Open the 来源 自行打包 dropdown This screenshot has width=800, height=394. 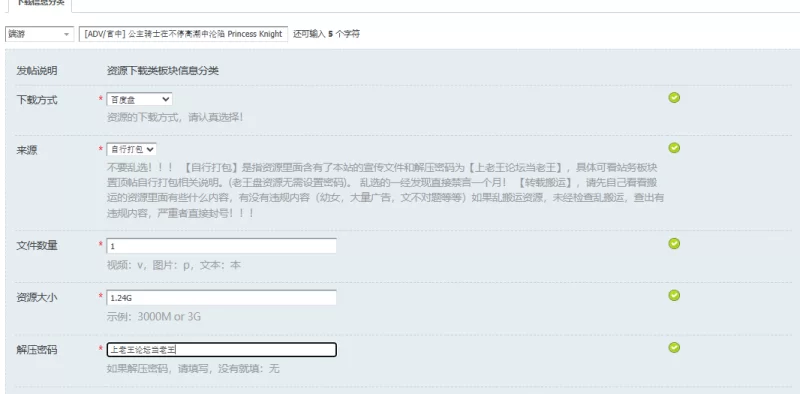131,150
